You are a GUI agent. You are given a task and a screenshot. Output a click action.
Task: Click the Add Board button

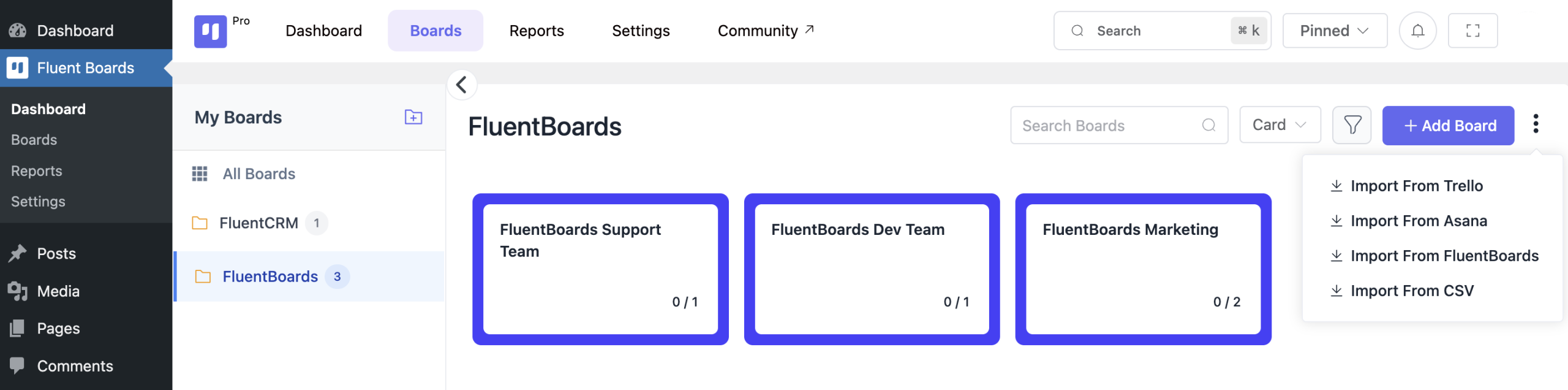1448,125
